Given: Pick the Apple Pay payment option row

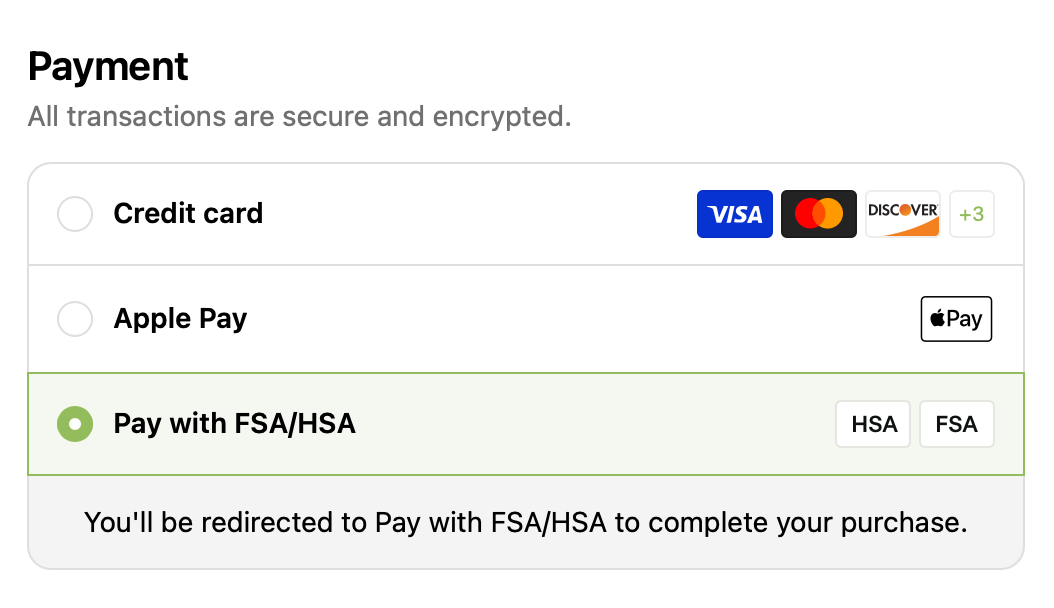Looking at the screenshot, I should pos(526,319).
